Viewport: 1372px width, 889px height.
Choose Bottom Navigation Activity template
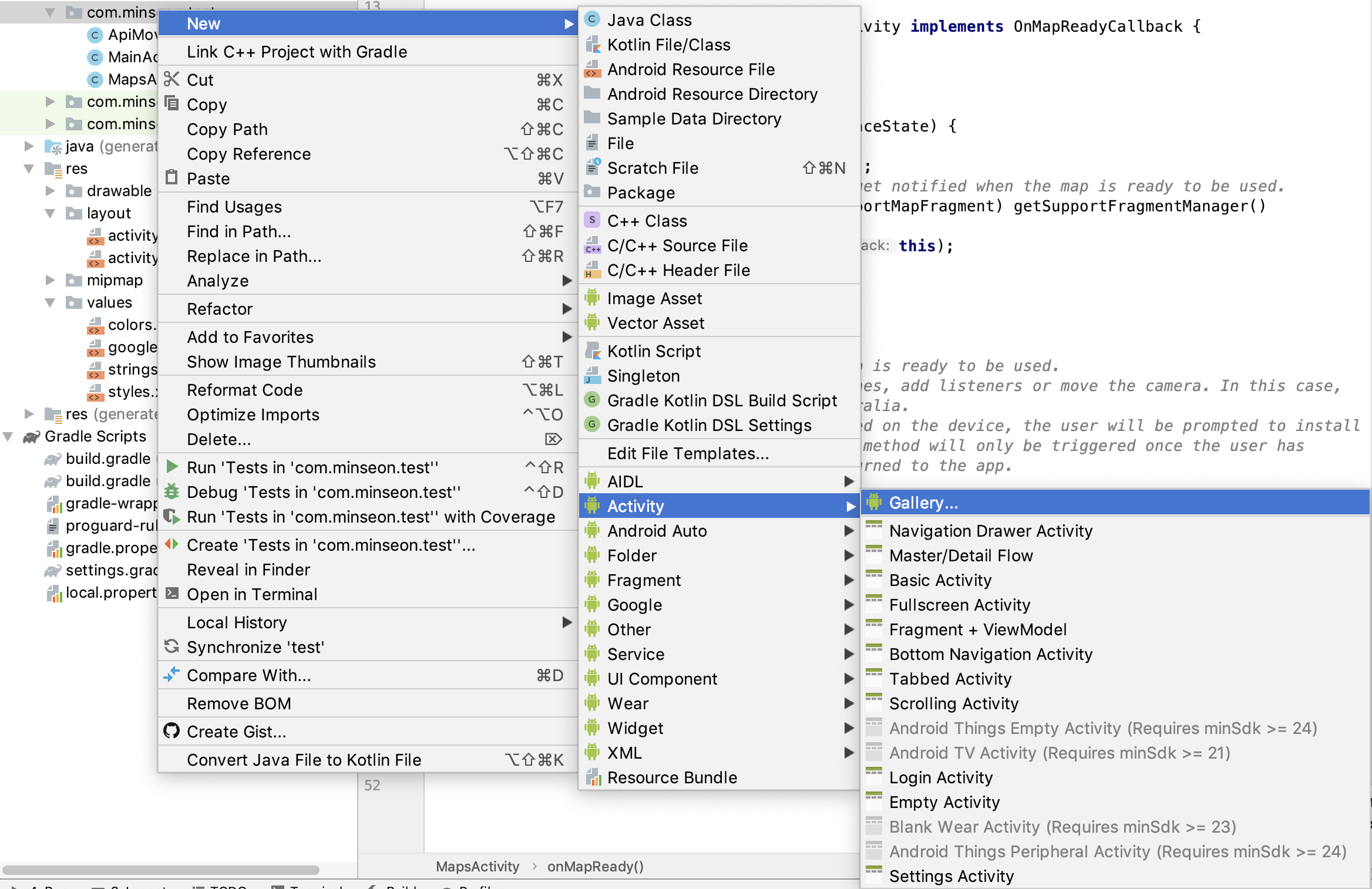[990, 654]
